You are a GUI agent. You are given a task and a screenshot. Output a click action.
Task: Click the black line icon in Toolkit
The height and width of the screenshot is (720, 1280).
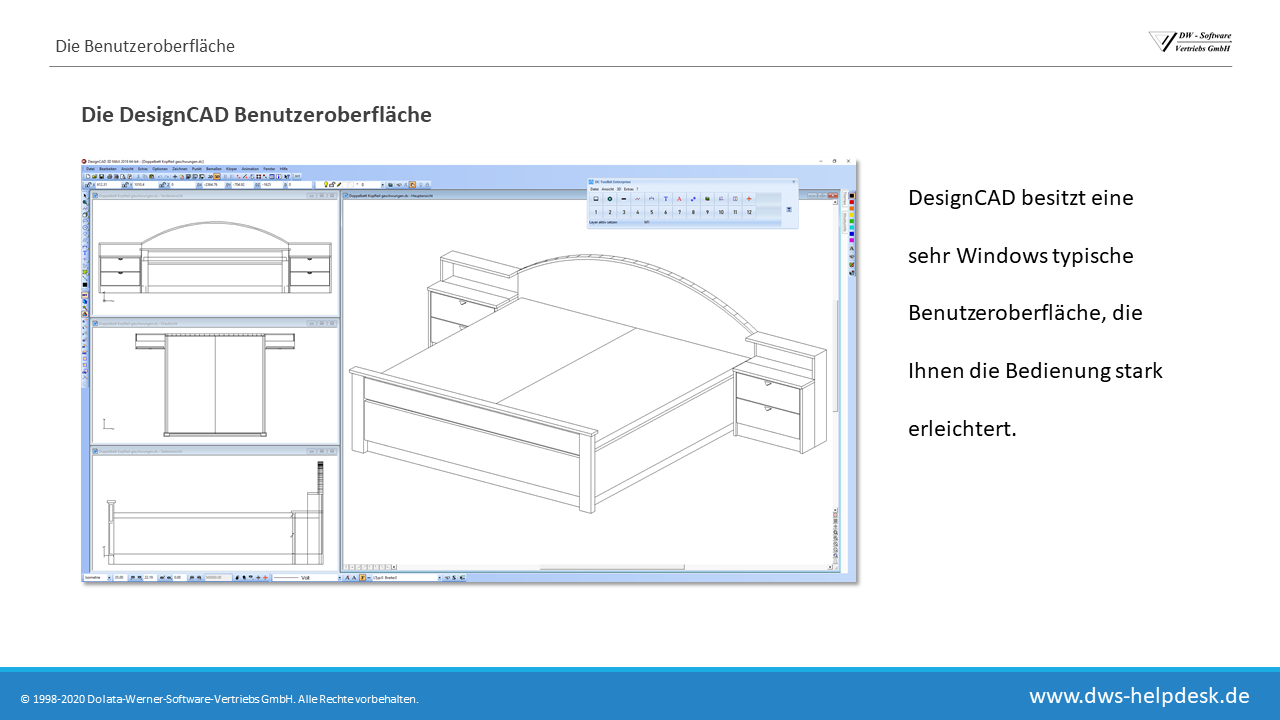tap(624, 199)
